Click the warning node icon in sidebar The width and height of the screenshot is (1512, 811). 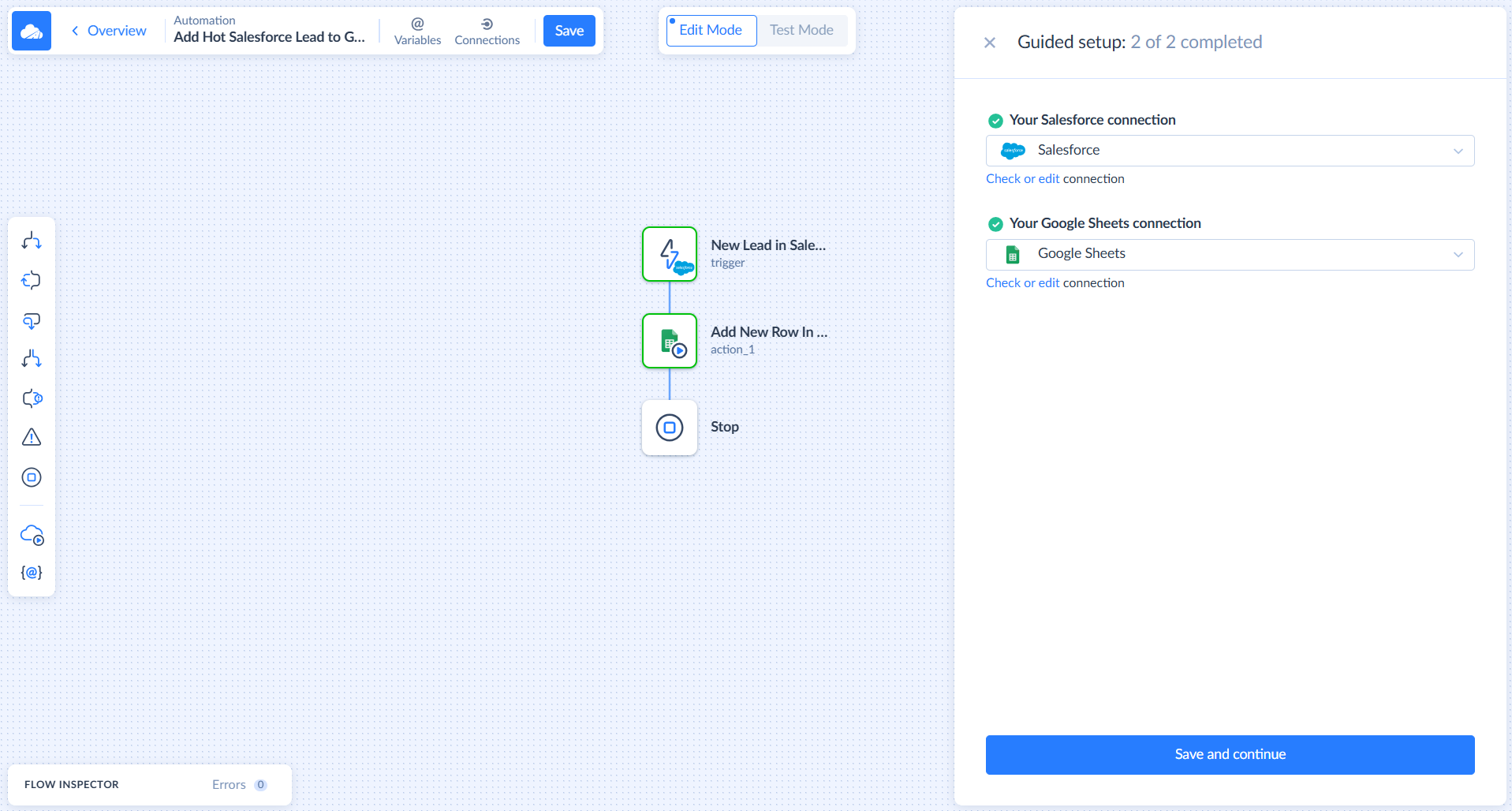pos(32,436)
